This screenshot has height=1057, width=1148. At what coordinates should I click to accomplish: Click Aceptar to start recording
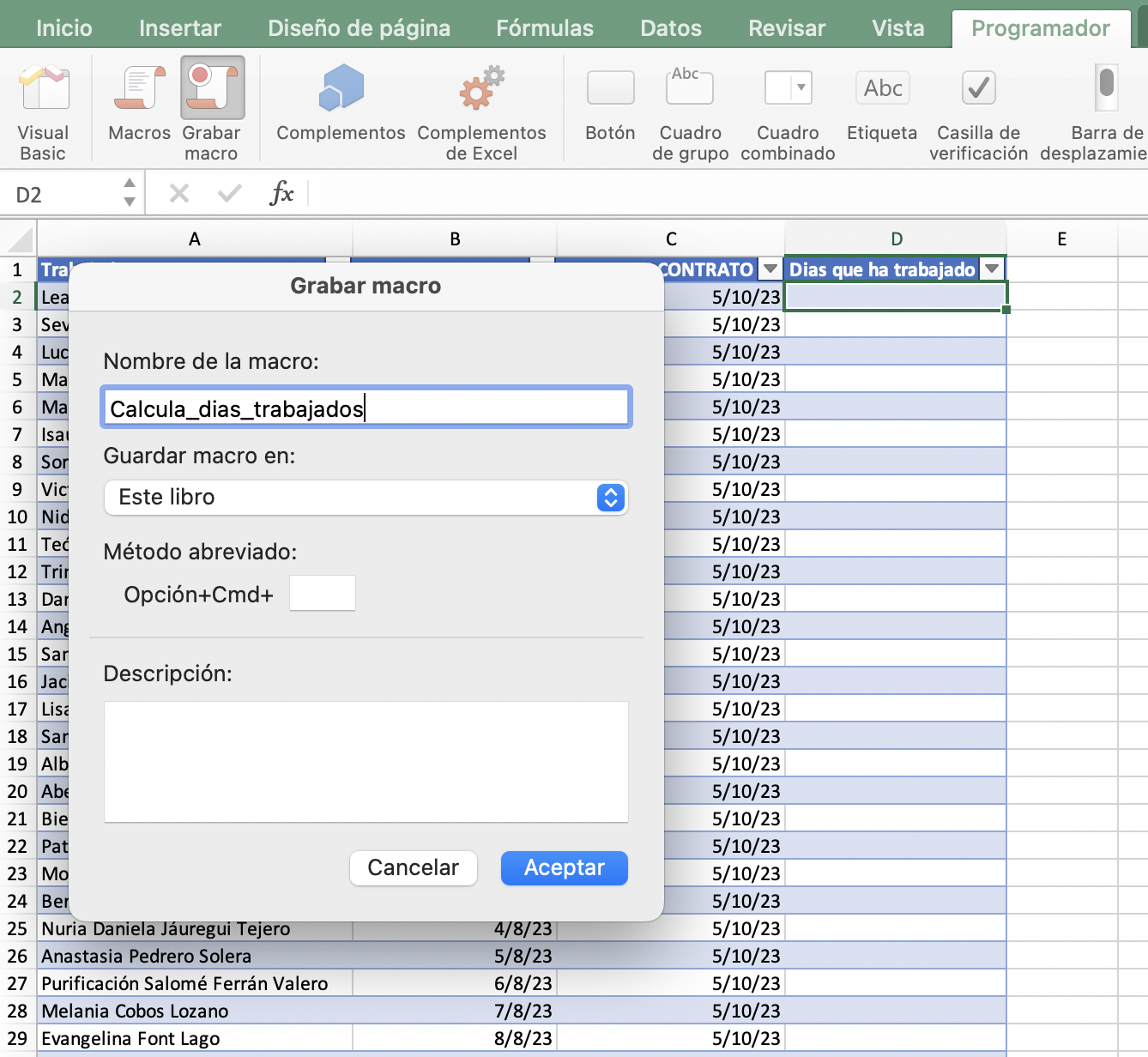click(x=565, y=867)
